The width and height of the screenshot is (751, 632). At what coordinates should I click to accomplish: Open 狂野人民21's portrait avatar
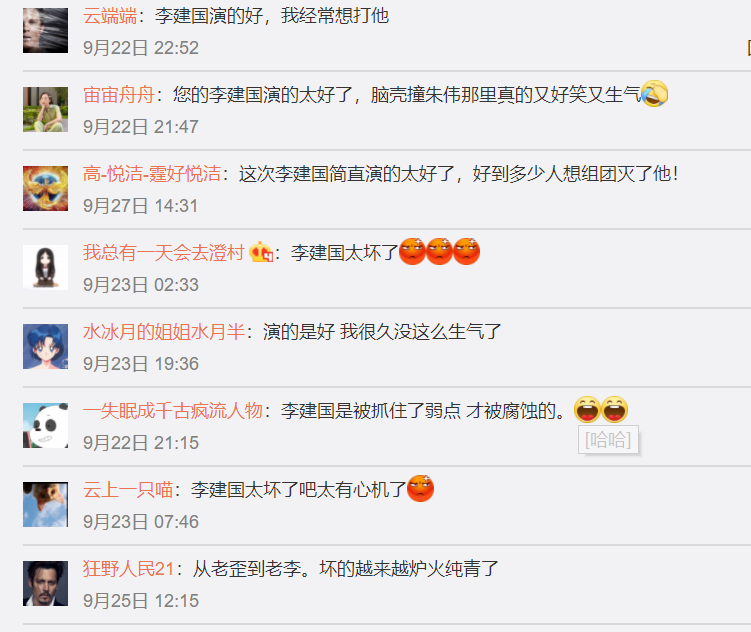pos(46,584)
